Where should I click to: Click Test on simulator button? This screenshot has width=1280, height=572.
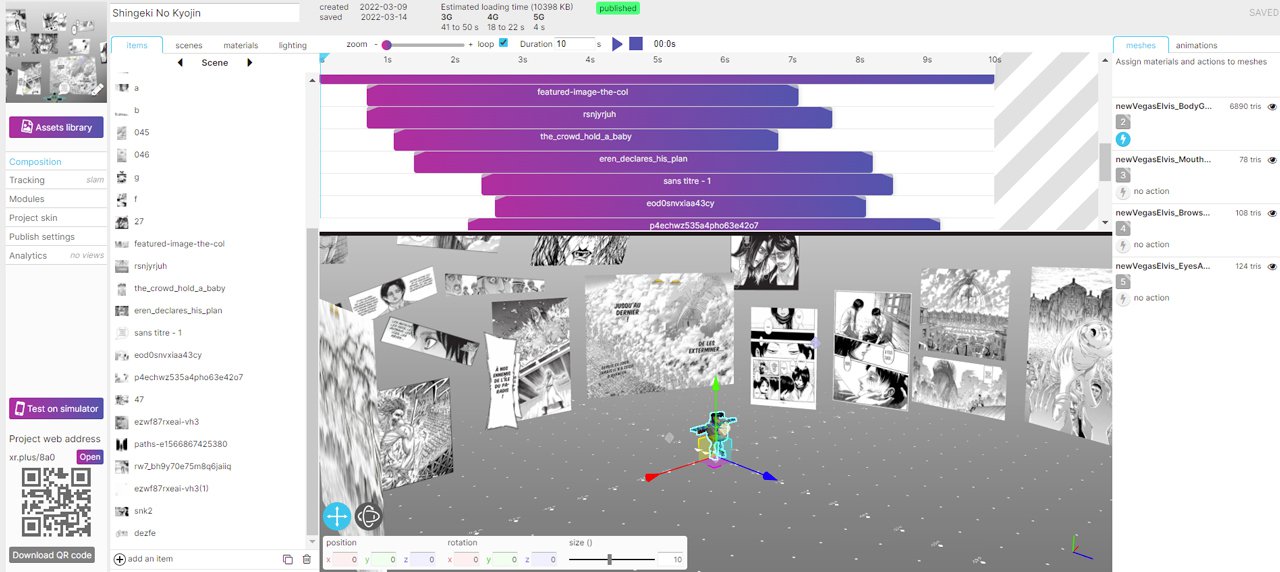56,408
